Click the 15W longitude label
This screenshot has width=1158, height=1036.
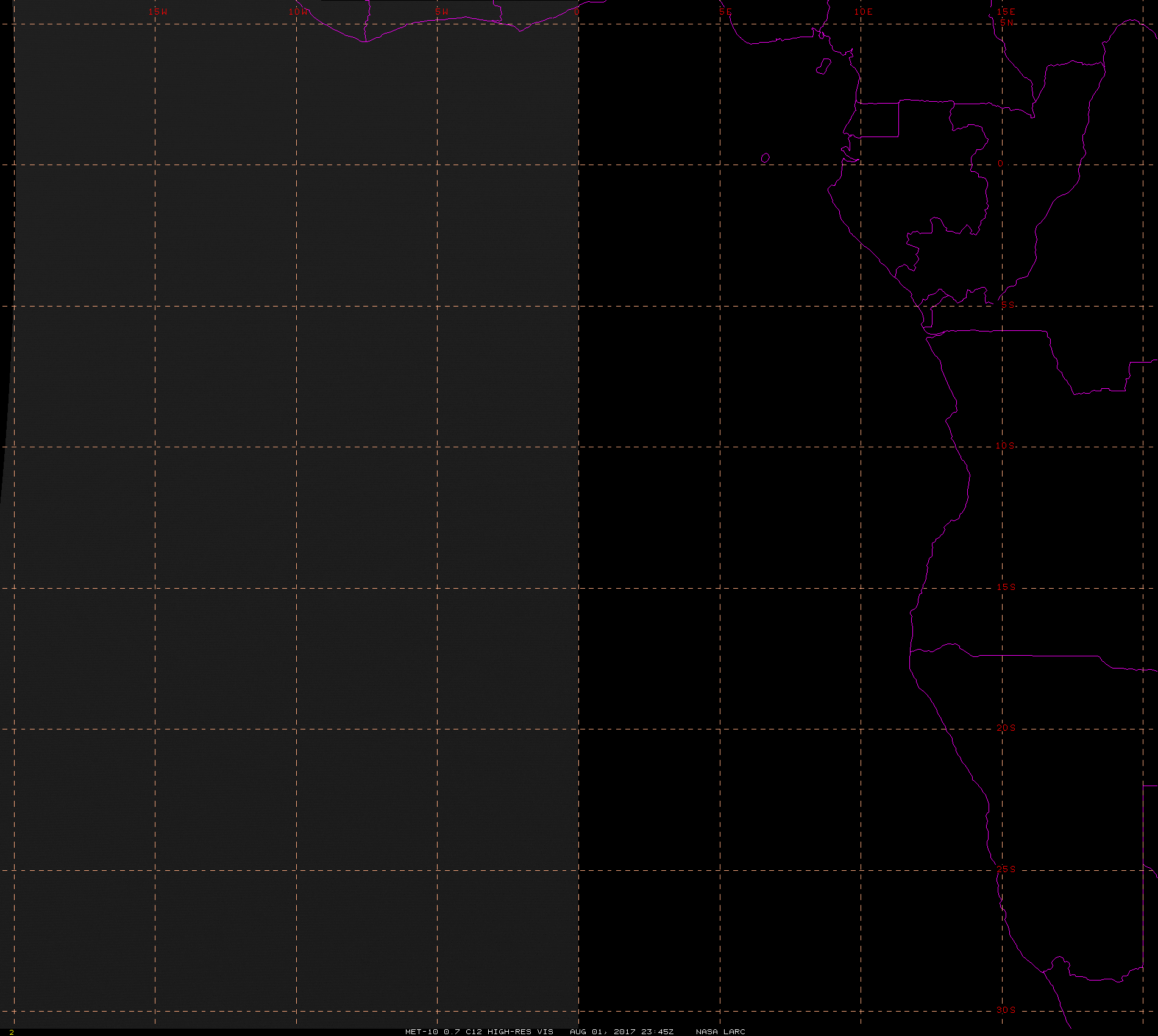tap(158, 12)
